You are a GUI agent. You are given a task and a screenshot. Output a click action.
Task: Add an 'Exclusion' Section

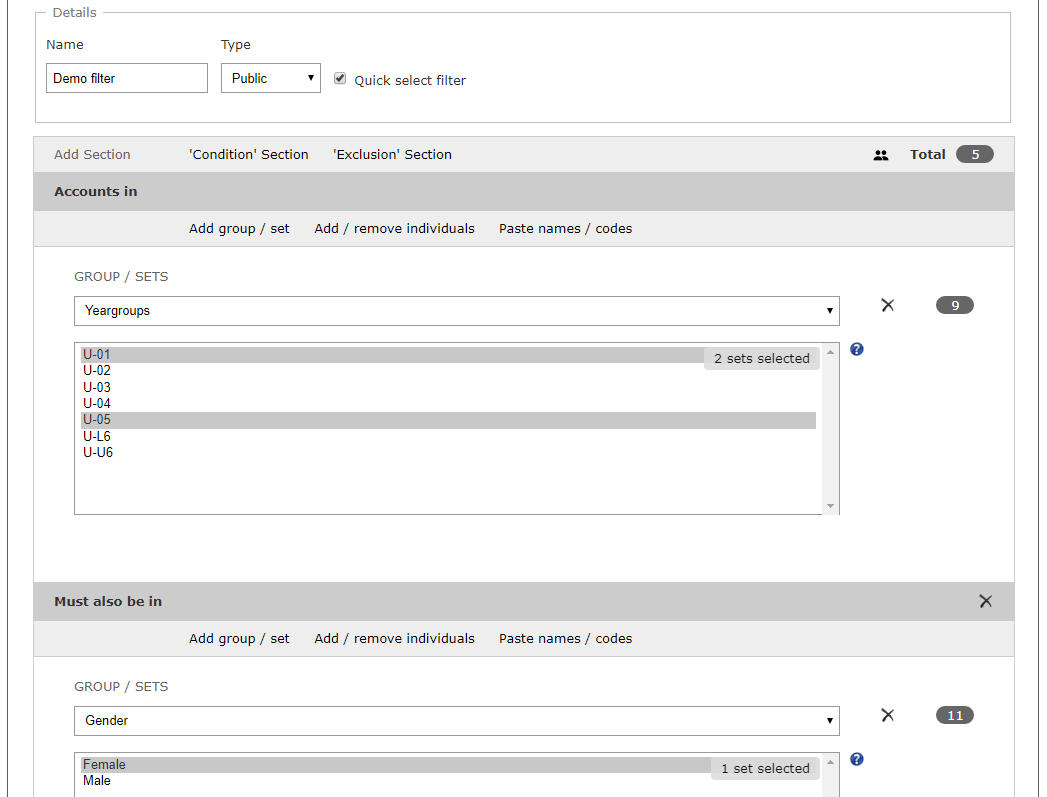tap(393, 154)
